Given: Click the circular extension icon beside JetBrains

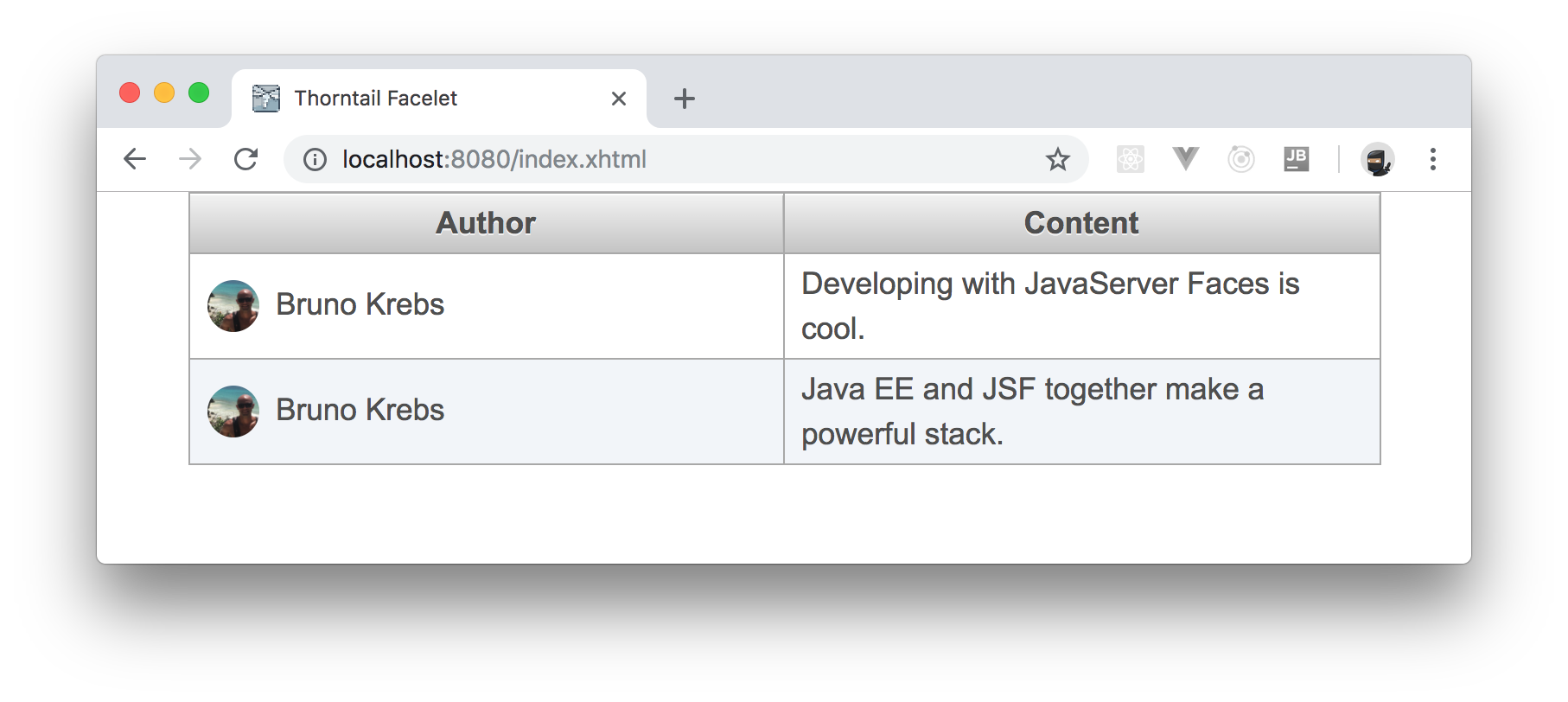Looking at the screenshot, I should (x=1241, y=159).
